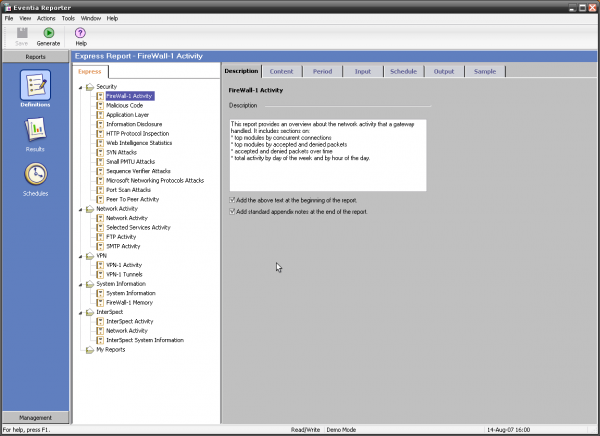Click the FireWall-1 Memory report icon
This screenshot has height=436, width=600.
(x=100, y=303)
